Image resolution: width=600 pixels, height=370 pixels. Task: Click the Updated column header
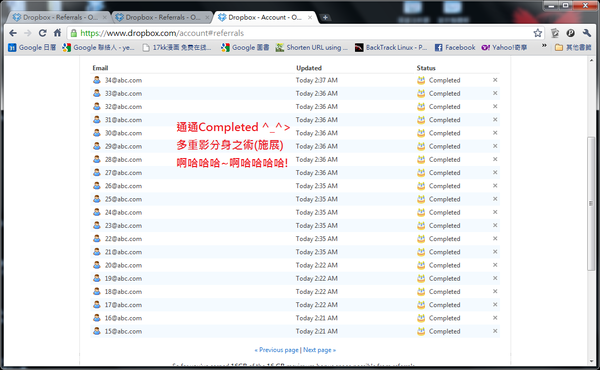pos(309,68)
